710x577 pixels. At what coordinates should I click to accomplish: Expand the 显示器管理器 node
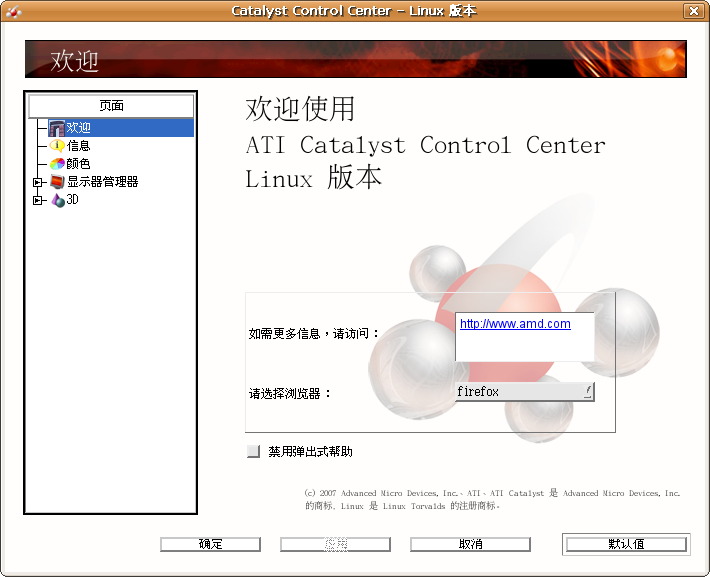click(x=37, y=182)
